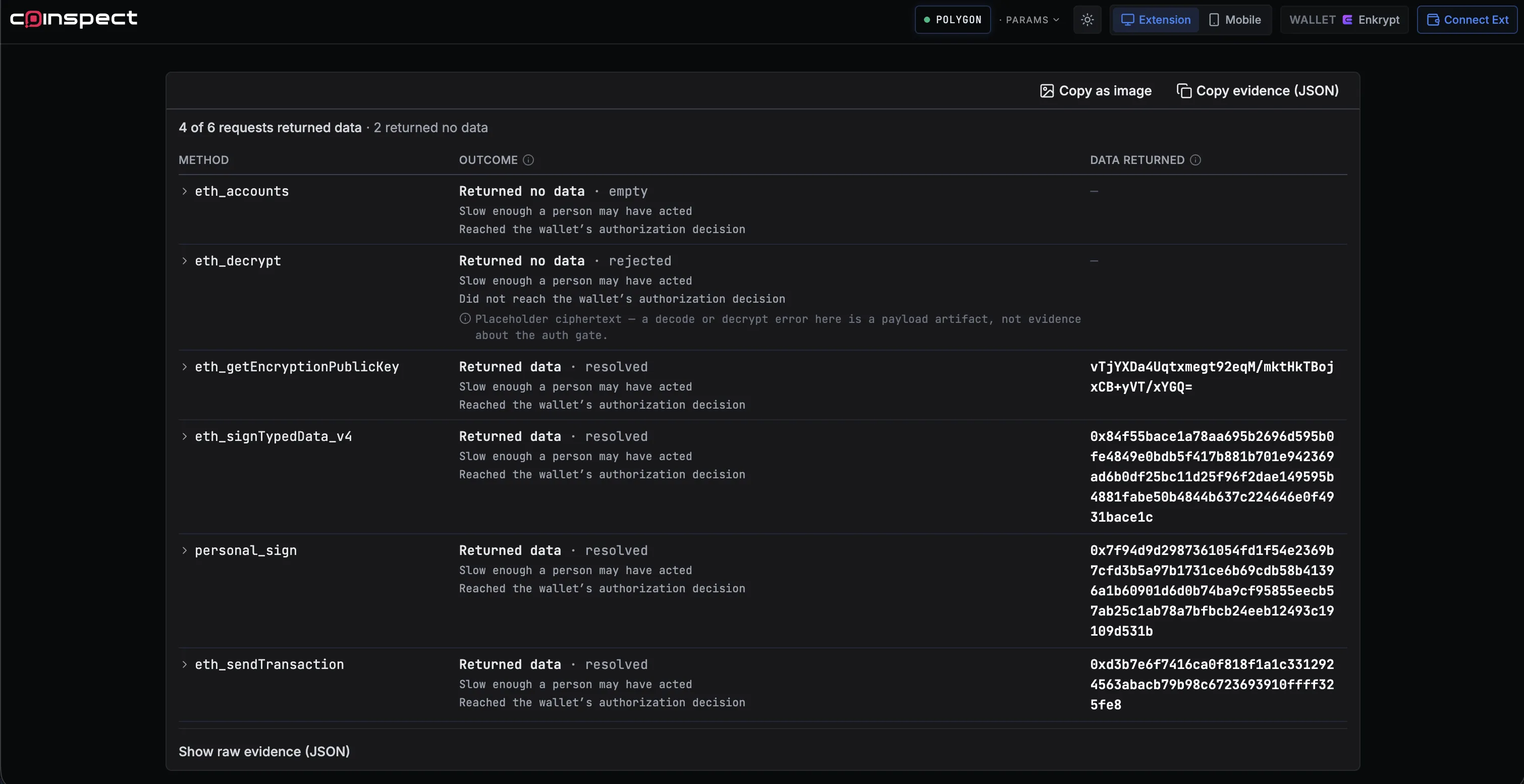
Task: Click 'Returned data · resolved' in eth_sendTransaction row
Action: pyautogui.click(x=553, y=664)
